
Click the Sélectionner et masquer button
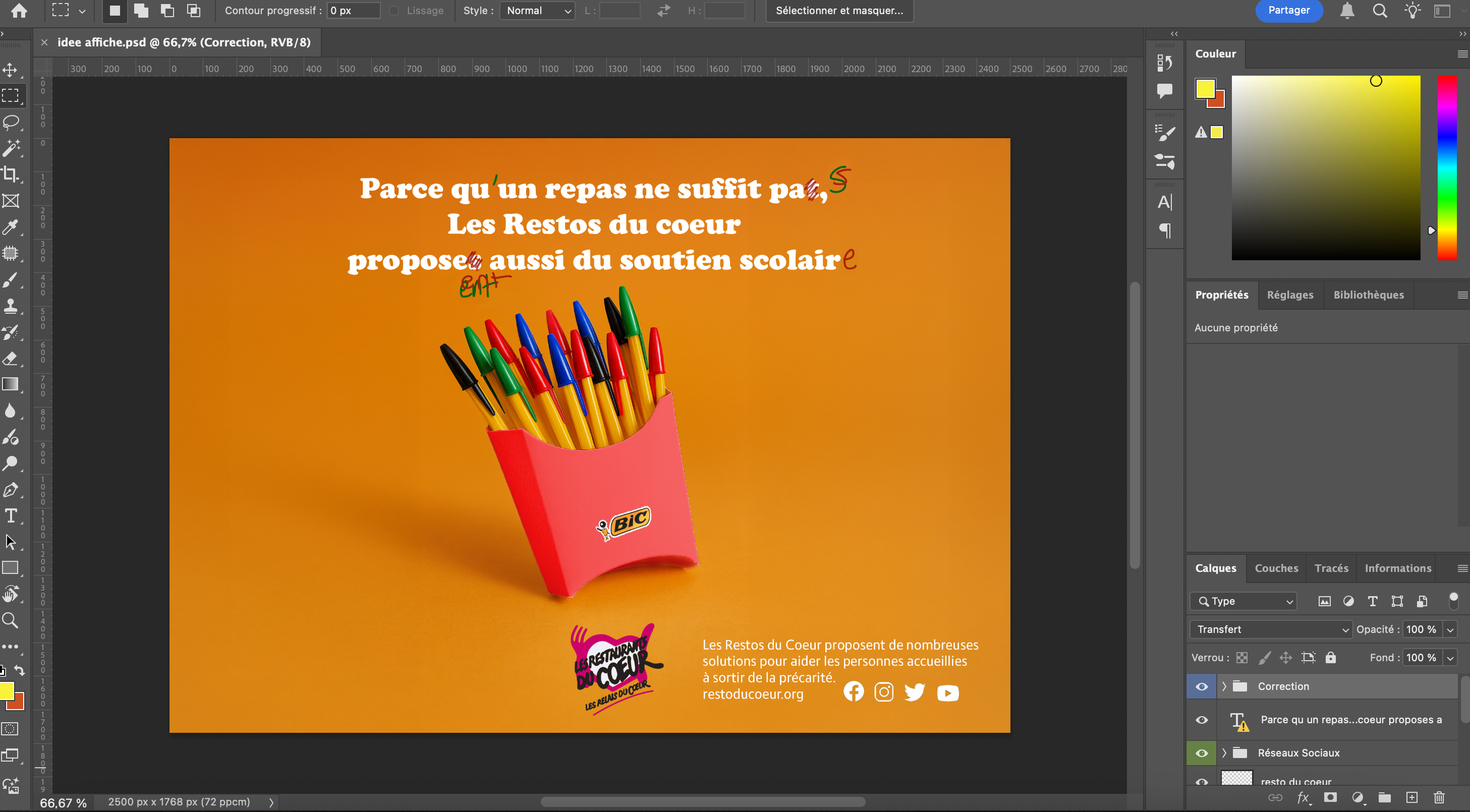838,10
